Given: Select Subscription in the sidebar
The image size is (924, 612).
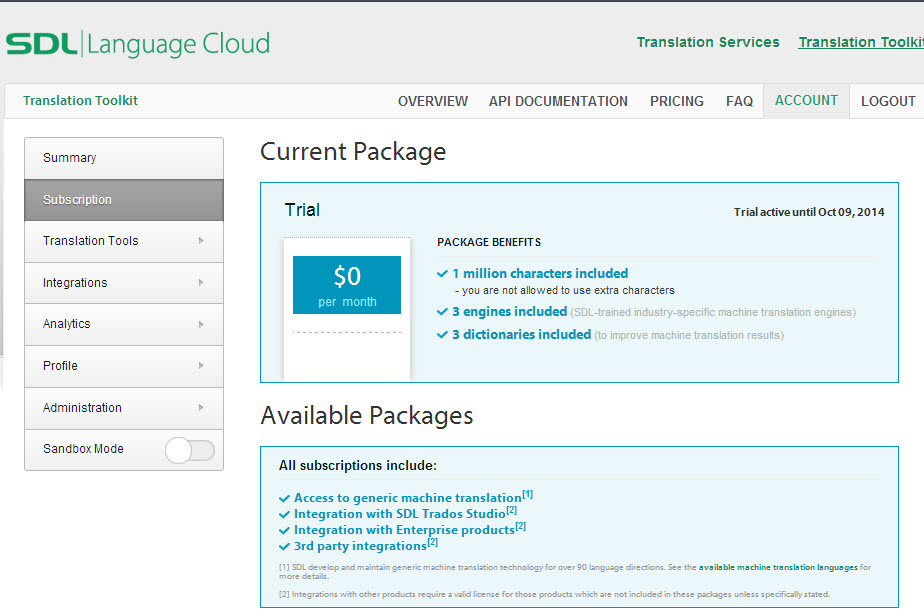Looking at the screenshot, I should tap(124, 200).
